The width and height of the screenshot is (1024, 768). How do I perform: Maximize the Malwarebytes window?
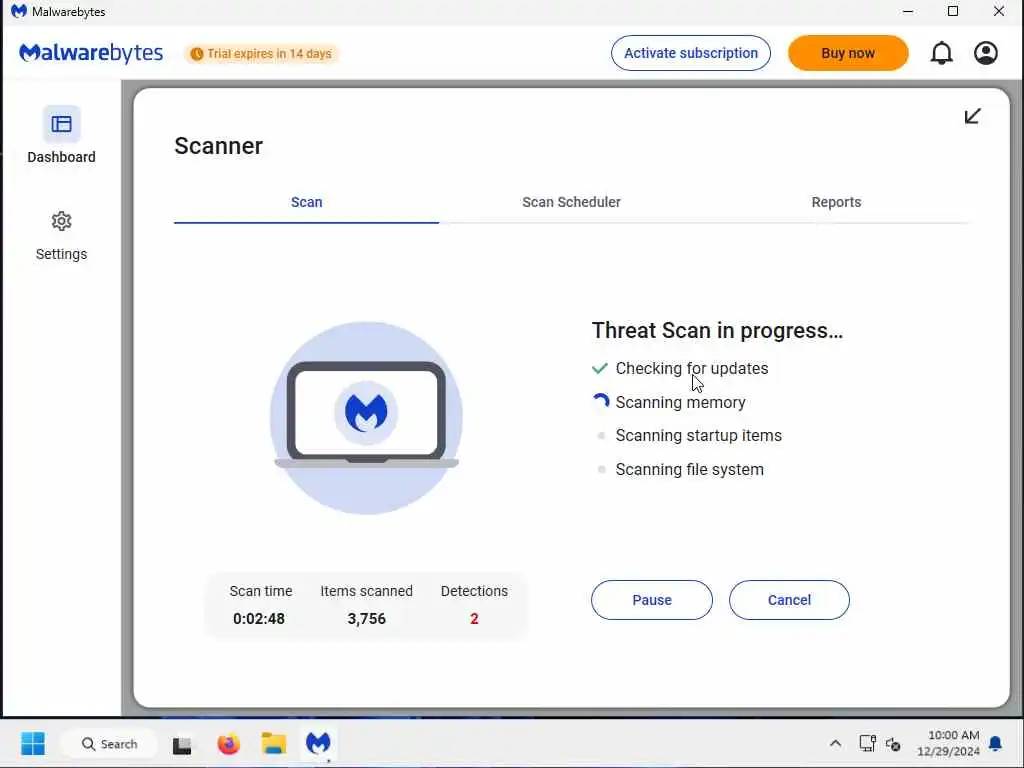[x=953, y=12]
